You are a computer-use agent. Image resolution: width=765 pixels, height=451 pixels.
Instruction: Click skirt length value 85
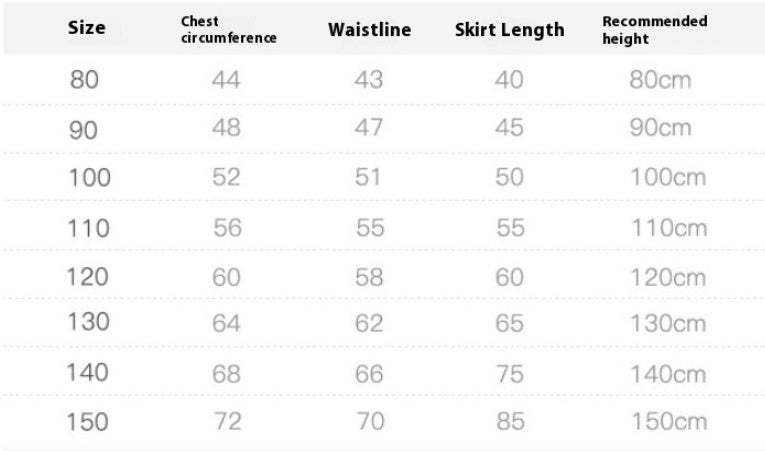point(509,422)
